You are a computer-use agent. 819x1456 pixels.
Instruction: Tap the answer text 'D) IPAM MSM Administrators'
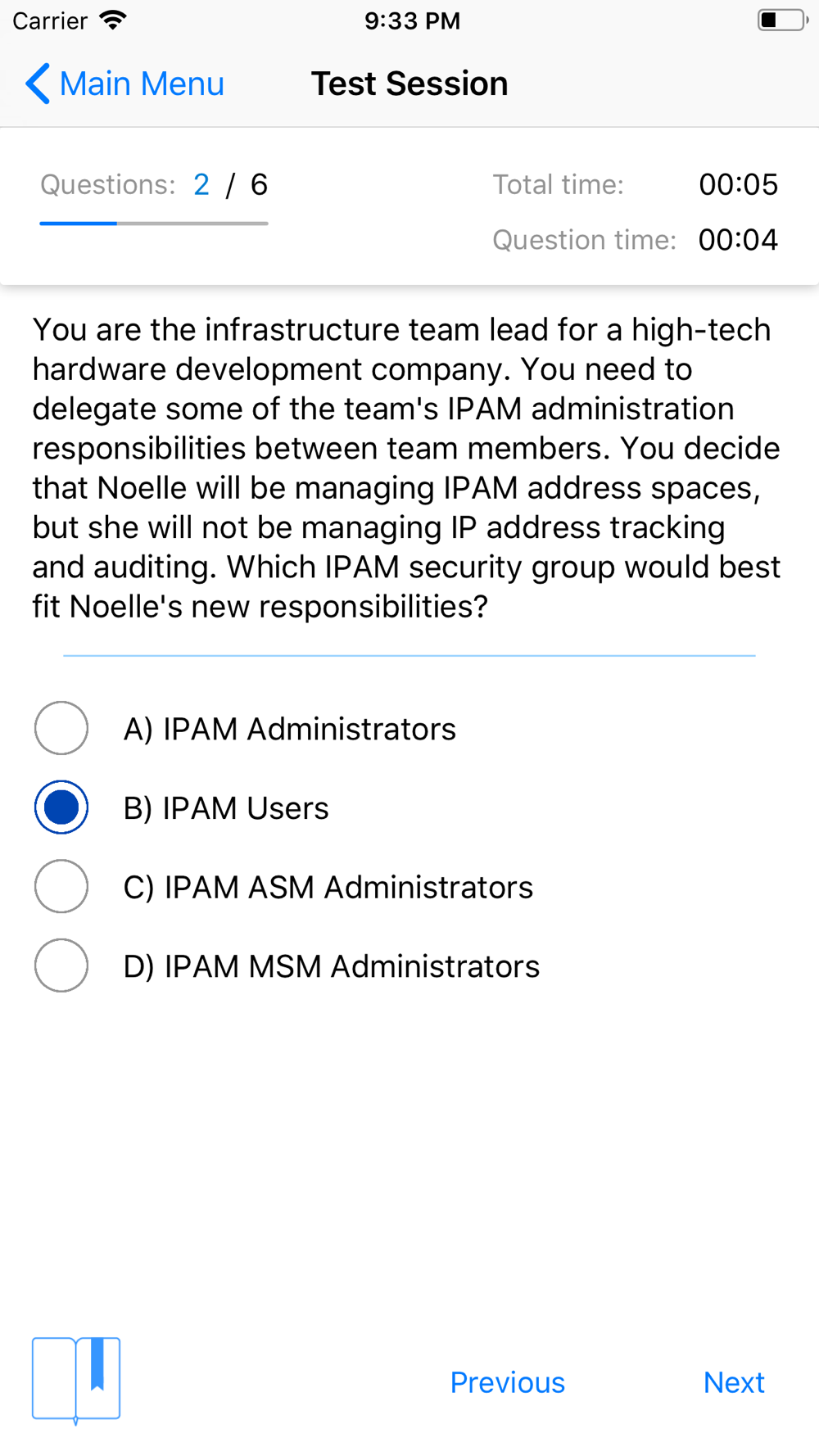[x=332, y=966]
